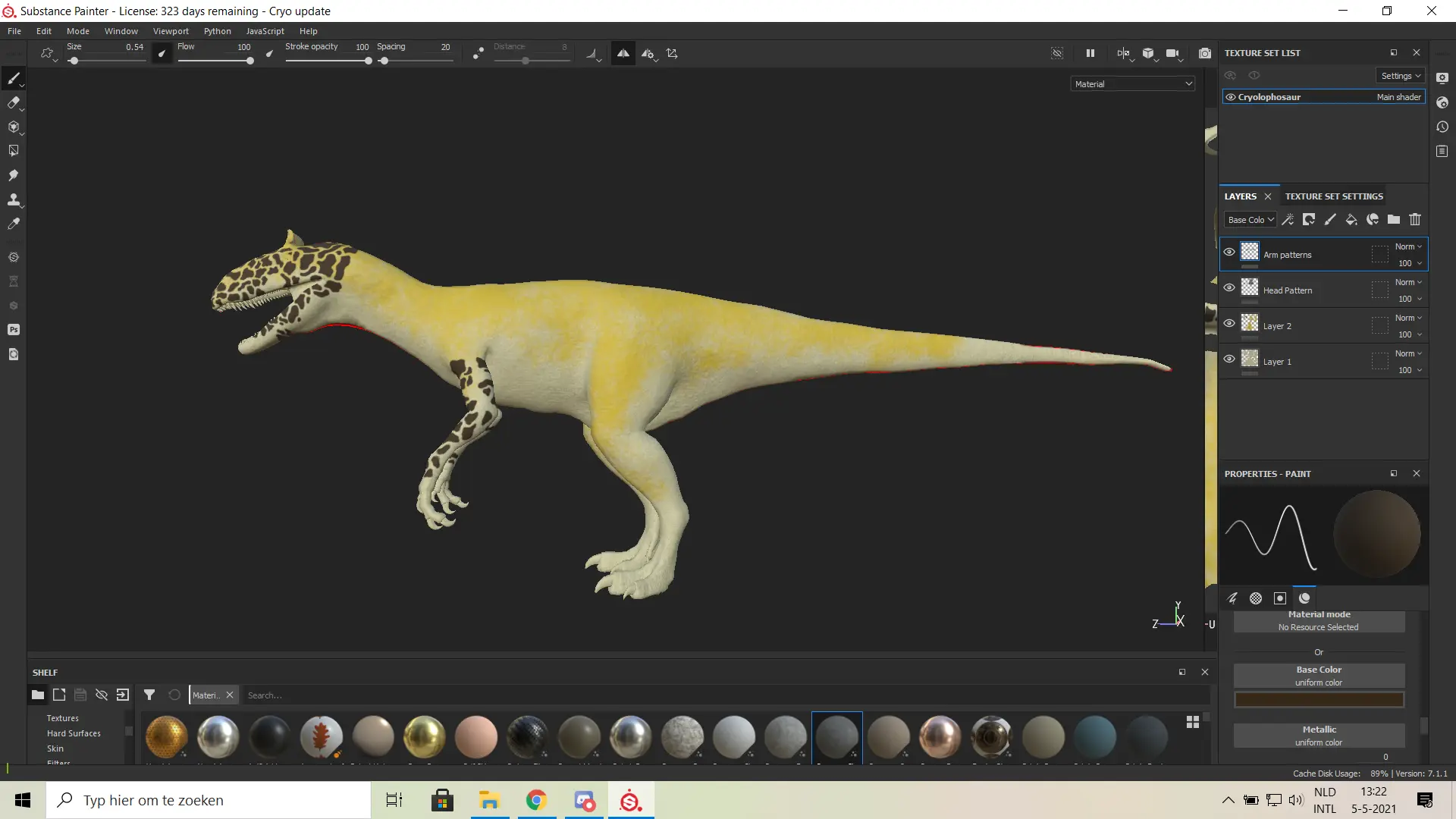Open the Python menu

click(x=218, y=31)
